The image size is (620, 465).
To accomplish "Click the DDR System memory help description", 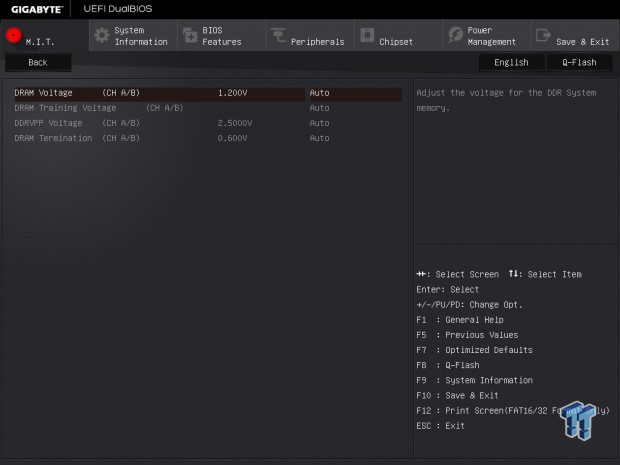I will [x=506, y=100].
